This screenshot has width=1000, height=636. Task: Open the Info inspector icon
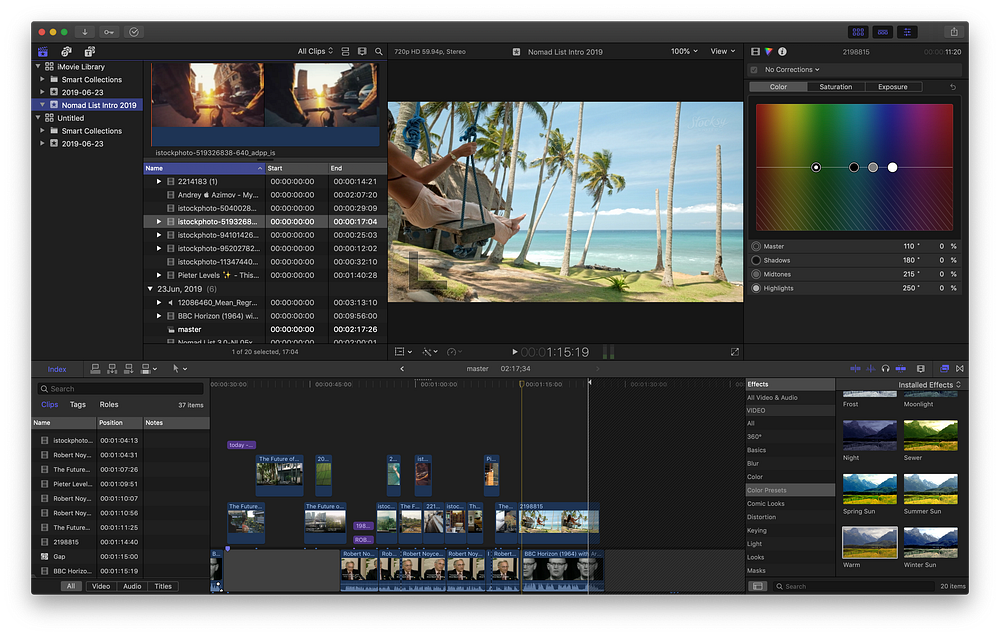coord(782,51)
